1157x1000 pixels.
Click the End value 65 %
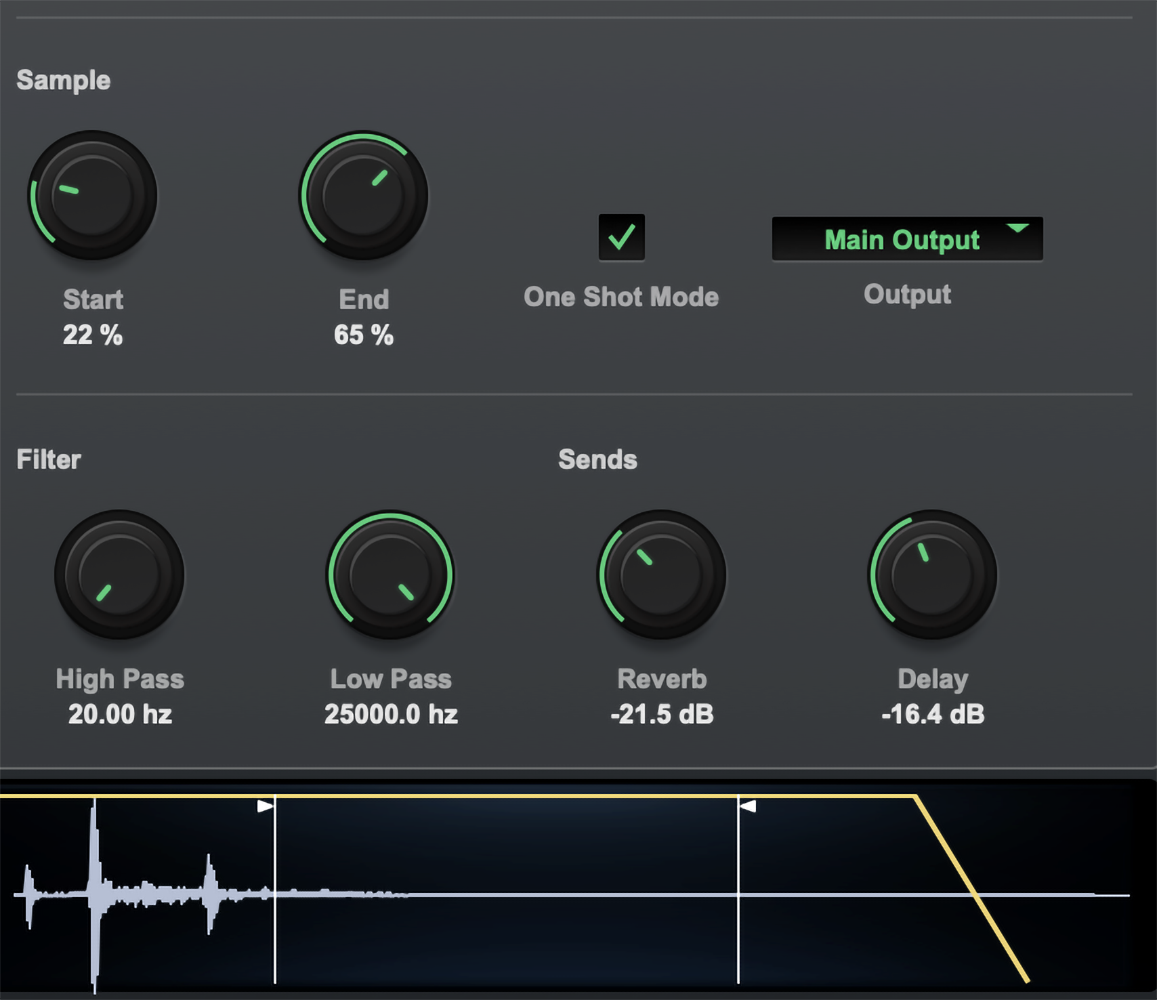[x=364, y=336]
